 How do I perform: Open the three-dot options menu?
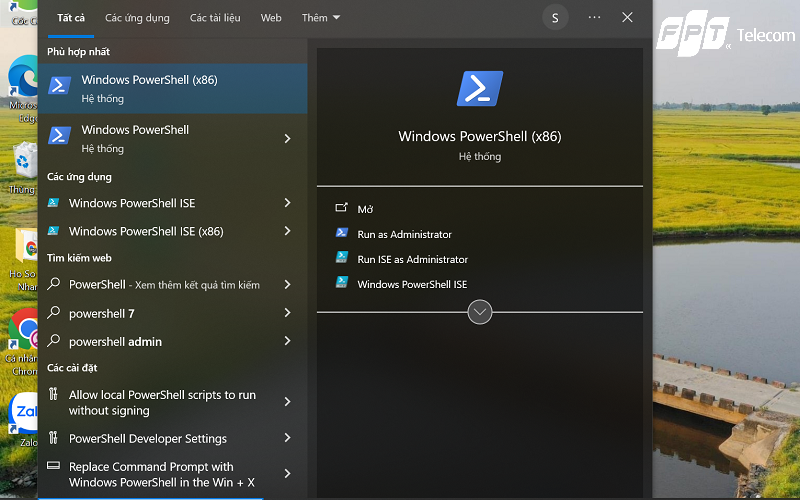[x=594, y=17]
